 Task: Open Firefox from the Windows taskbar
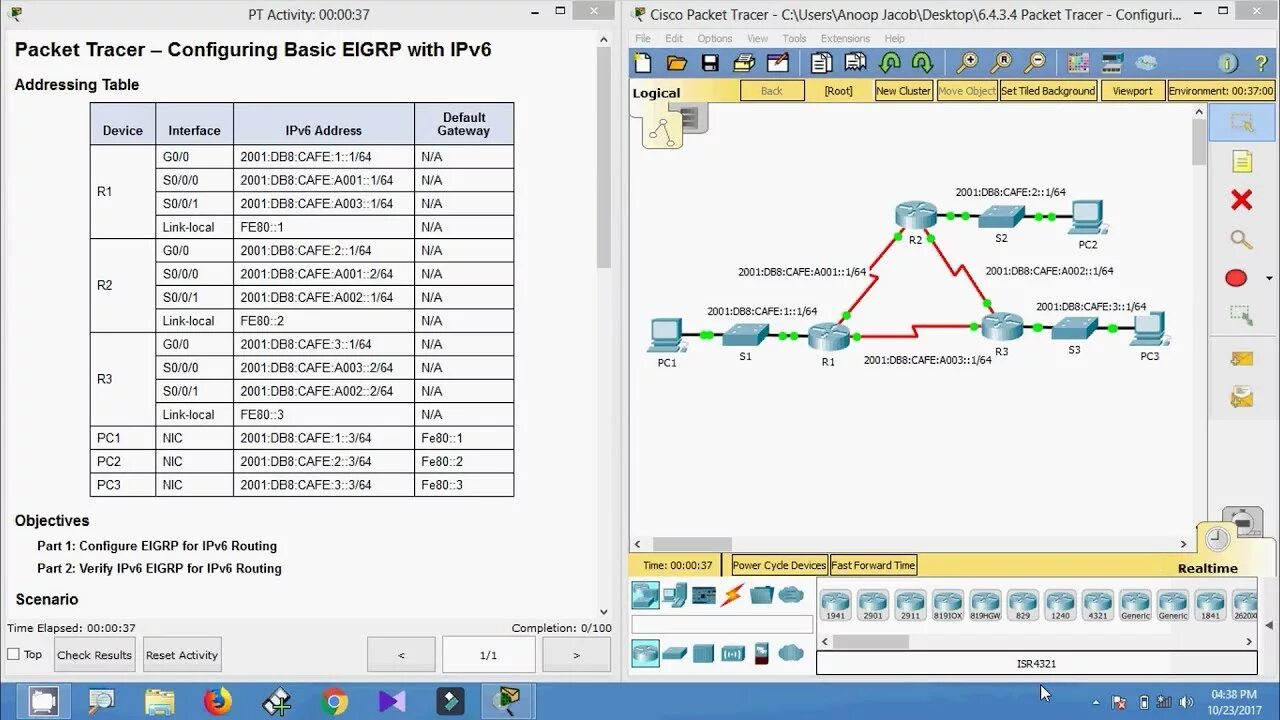[x=217, y=702]
